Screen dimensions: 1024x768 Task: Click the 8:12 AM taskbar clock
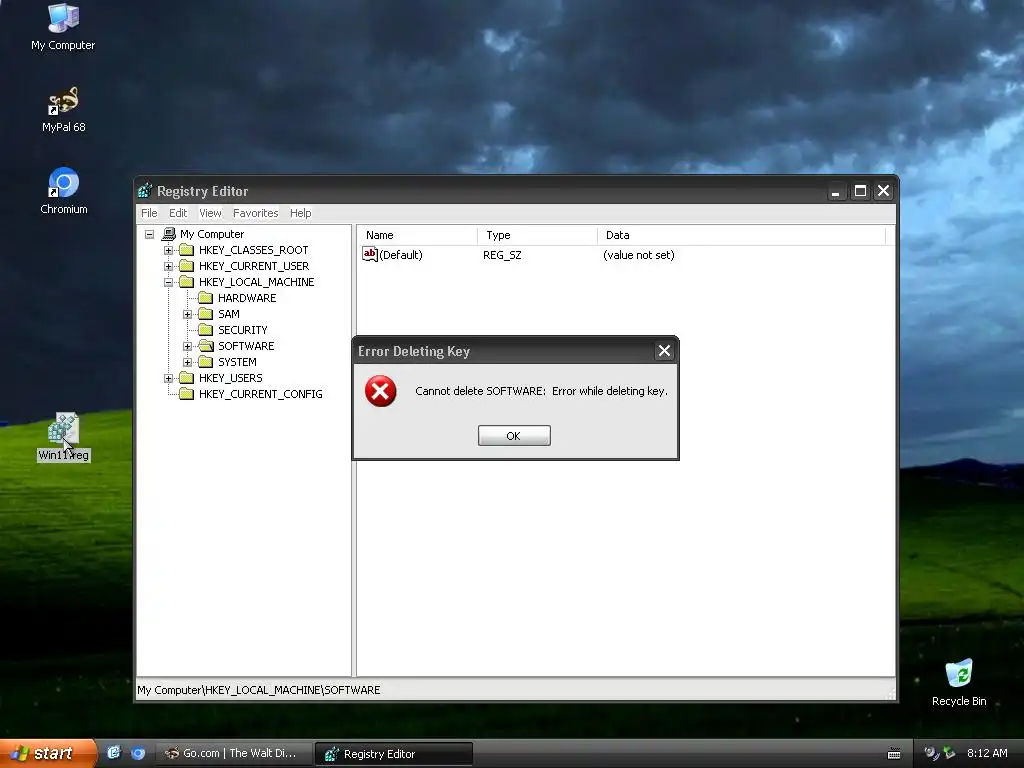(x=987, y=753)
